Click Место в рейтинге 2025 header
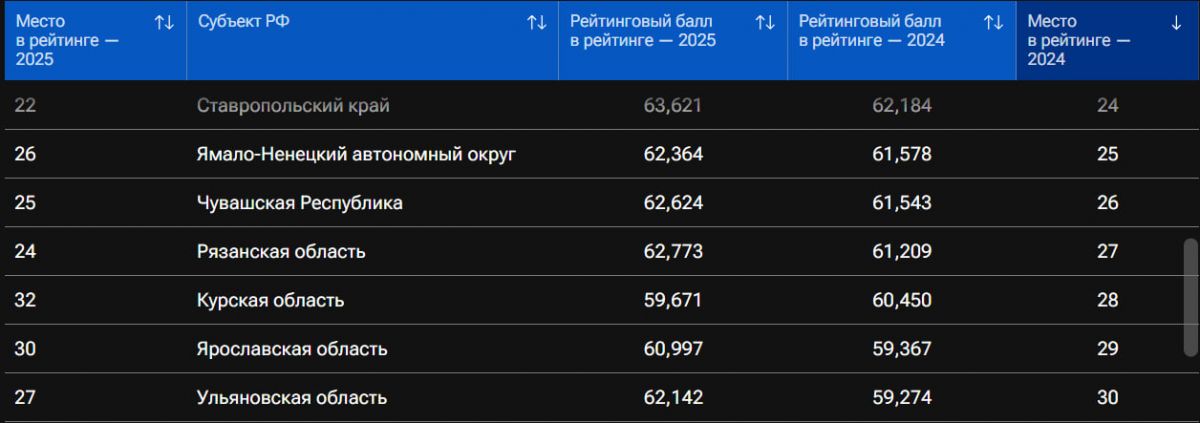Image resolution: width=1200 pixels, height=423 pixels. (x=67, y=40)
